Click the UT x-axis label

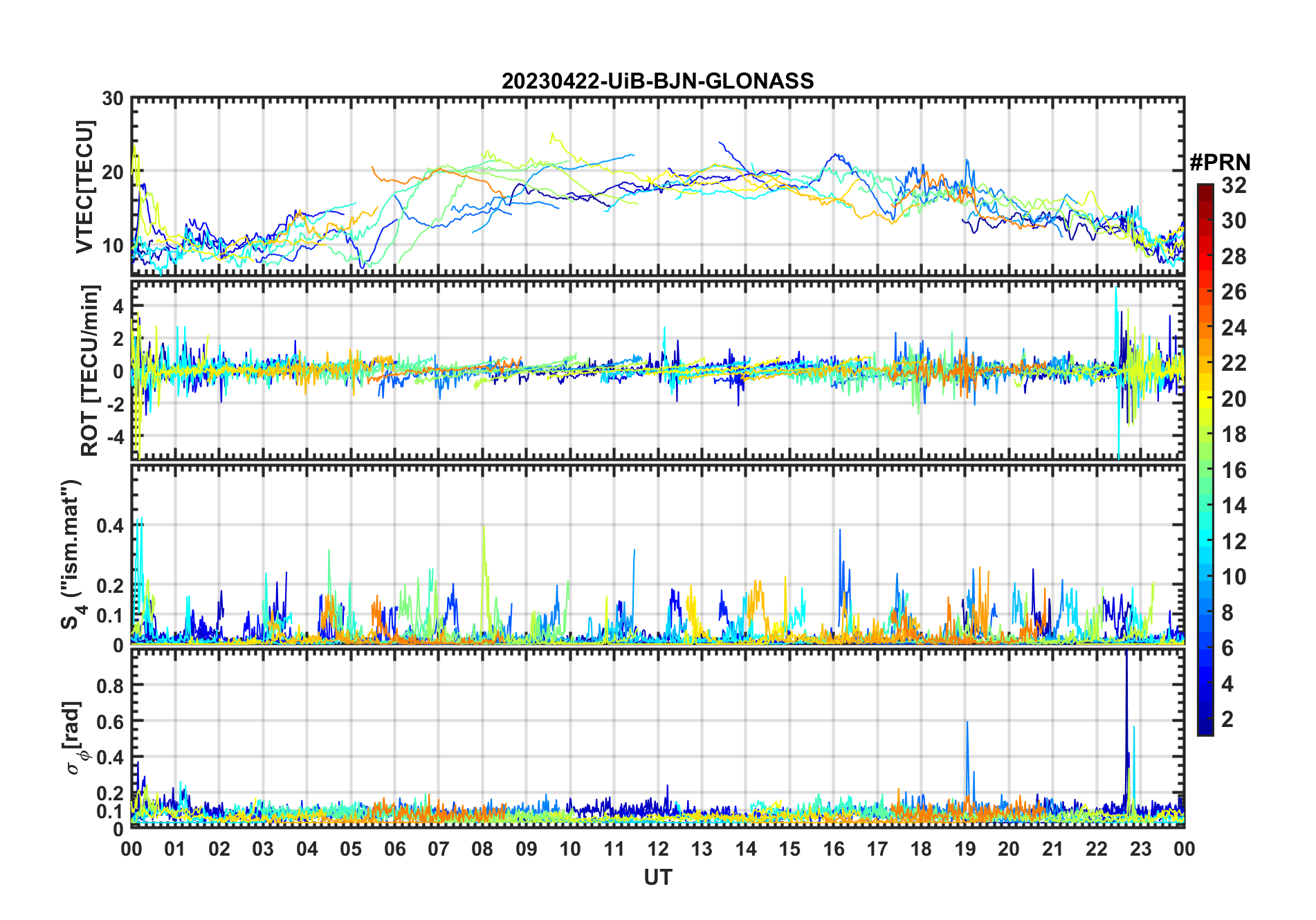pyautogui.click(x=657, y=878)
